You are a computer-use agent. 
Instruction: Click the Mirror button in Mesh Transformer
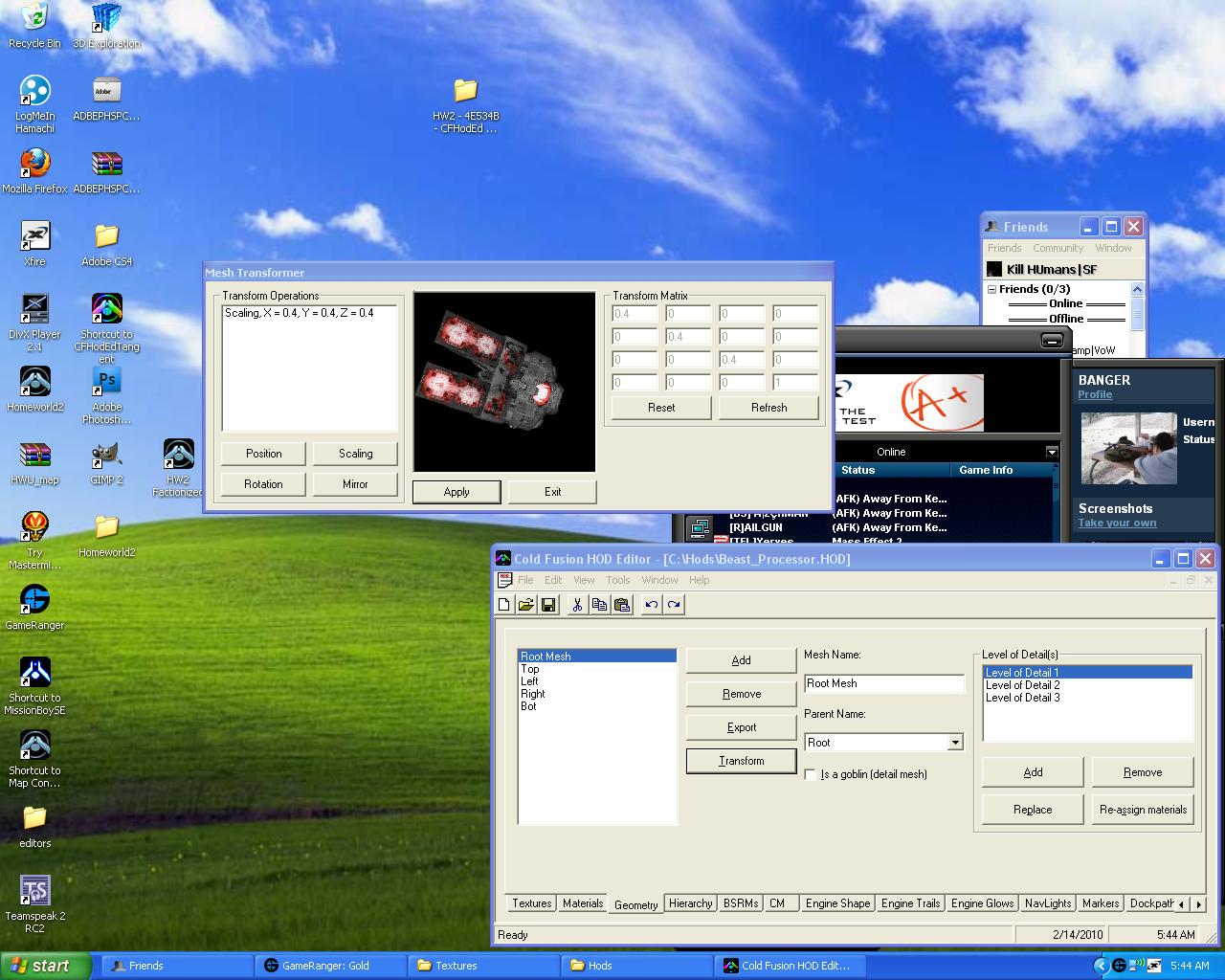coord(355,484)
